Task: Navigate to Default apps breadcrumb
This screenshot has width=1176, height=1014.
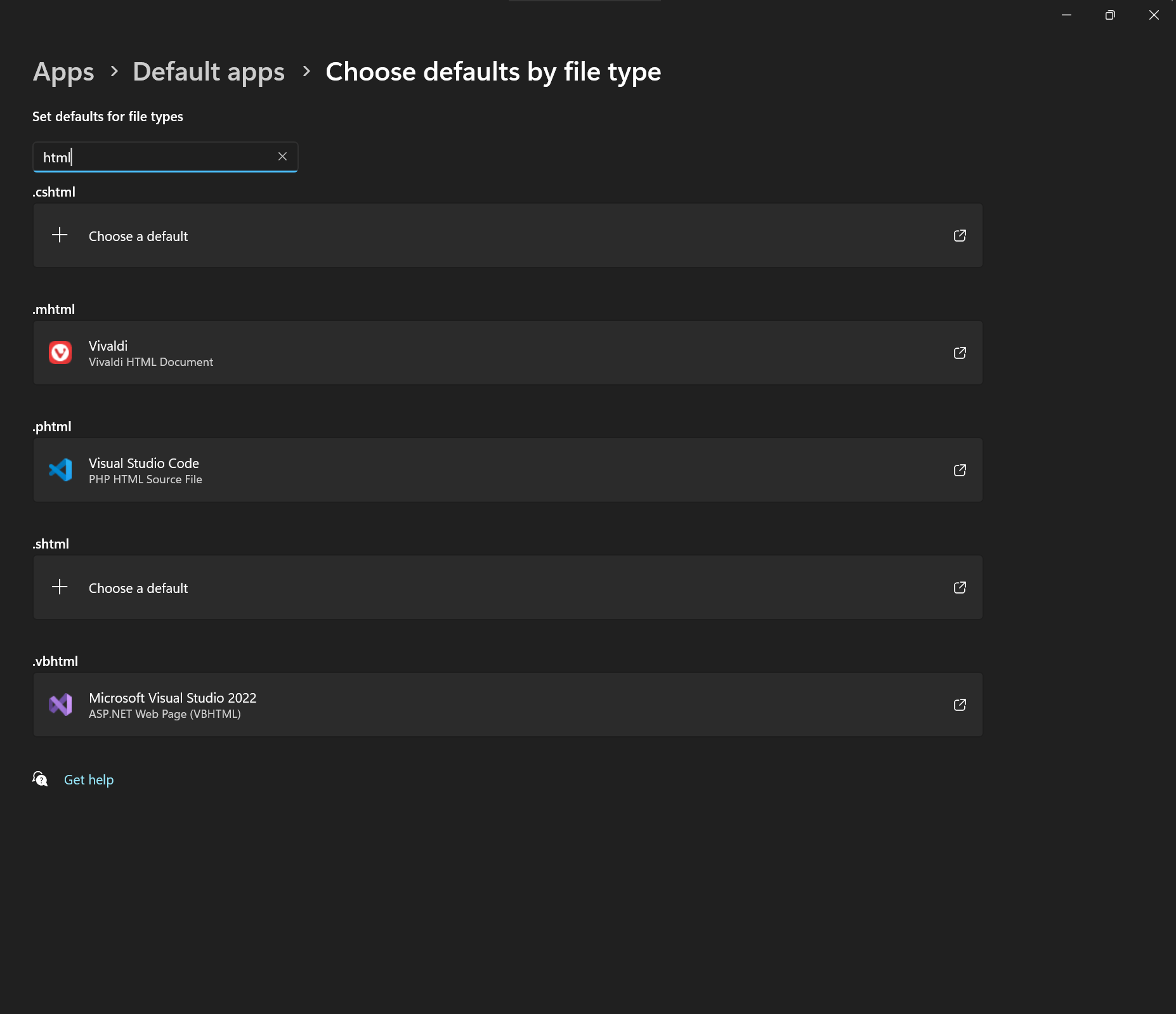Action: (209, 72)
